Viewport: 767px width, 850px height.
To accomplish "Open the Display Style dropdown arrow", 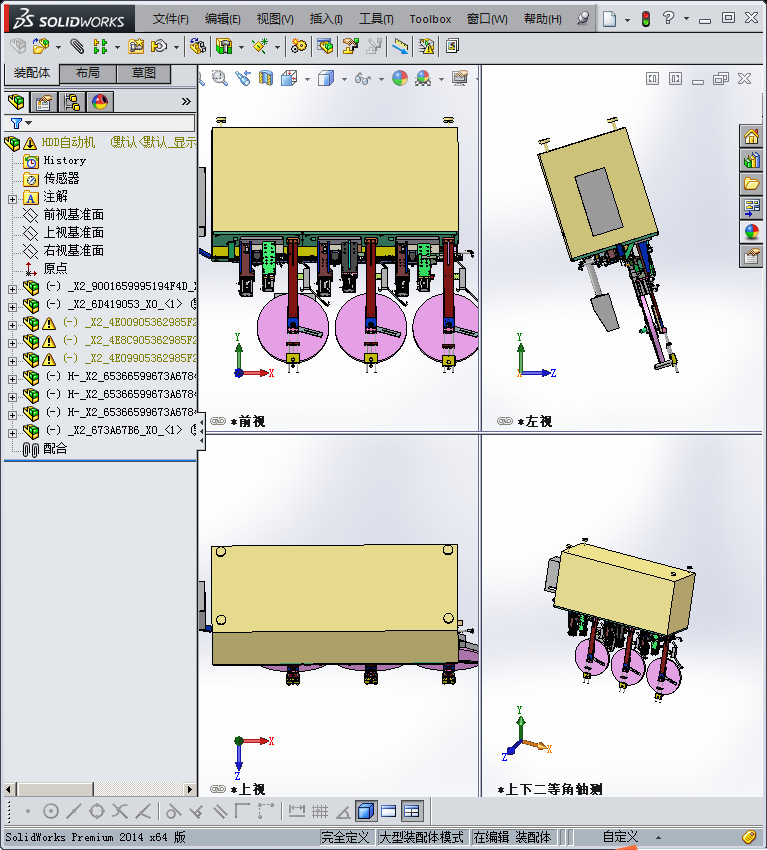I will (344, 80).
